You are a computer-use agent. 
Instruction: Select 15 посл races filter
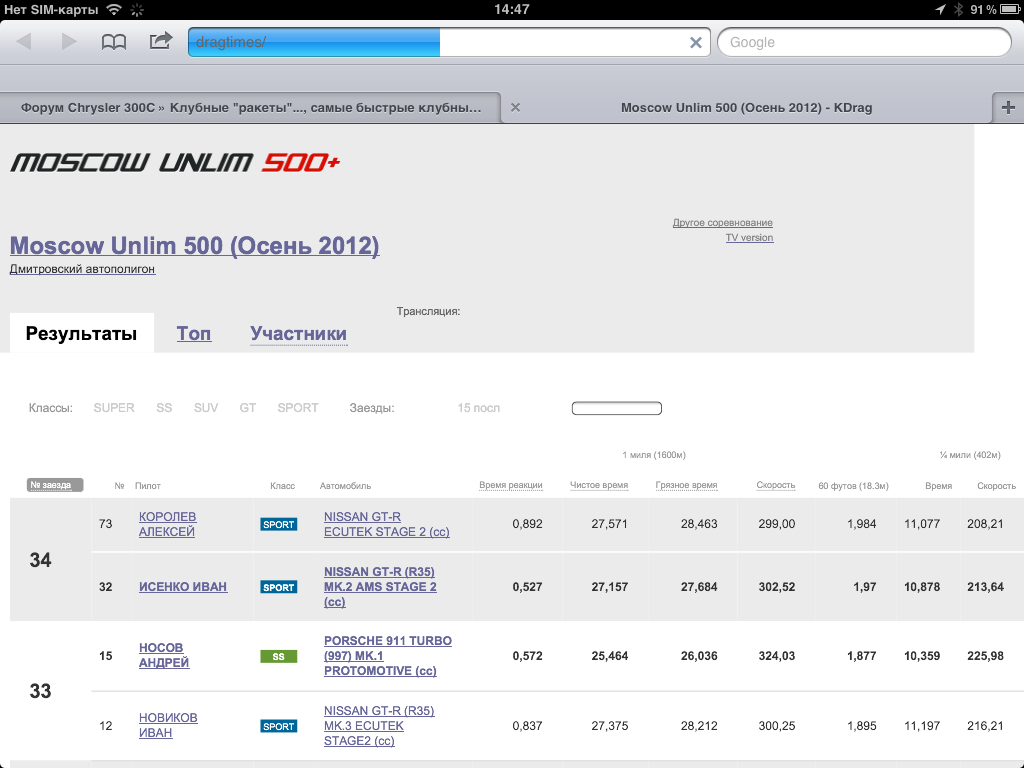click(479, 408)
